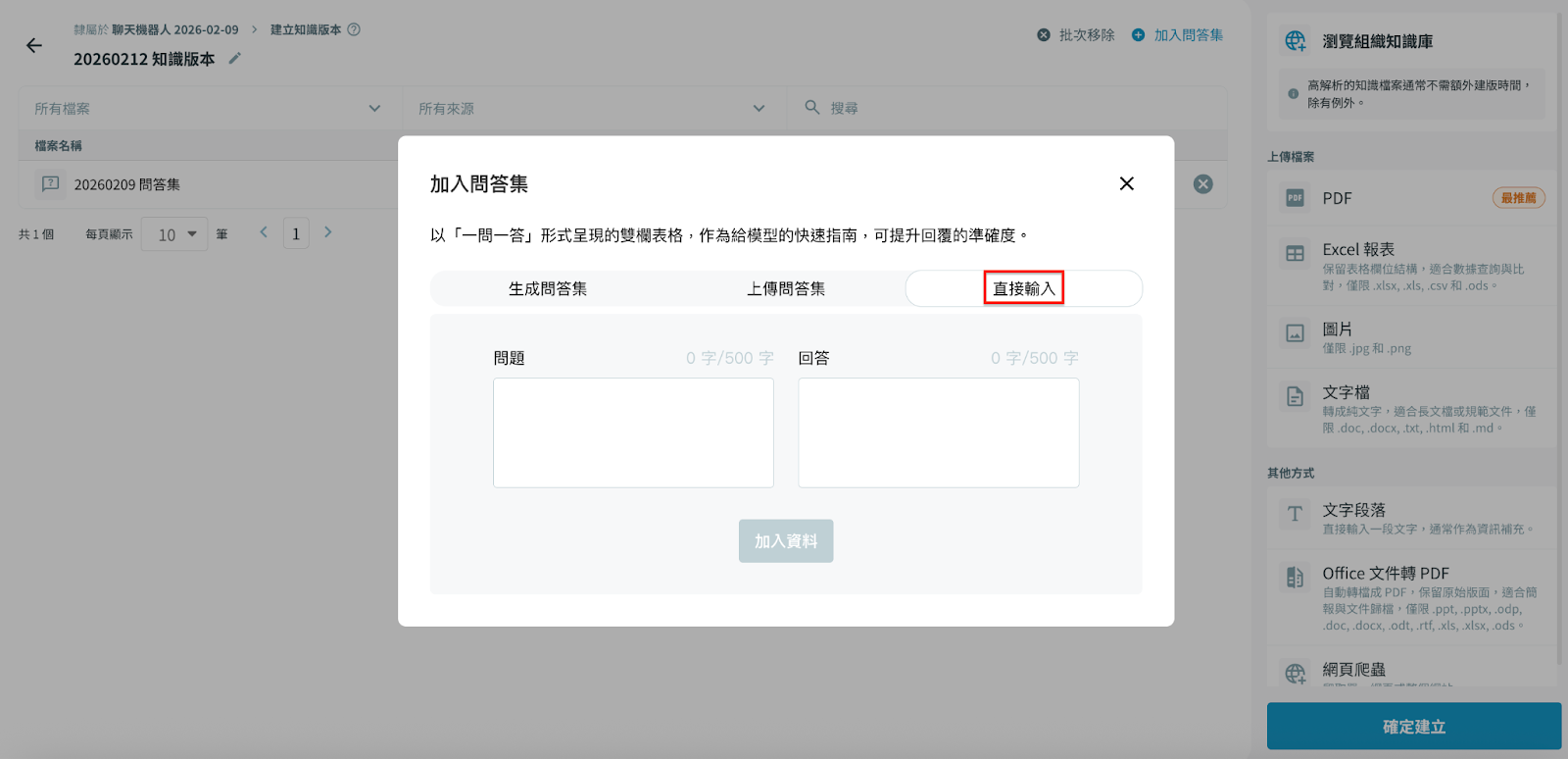Click the help icon beside 建立知識版本
Screen dimensions: 1568x759
click(x=354, y=29)
